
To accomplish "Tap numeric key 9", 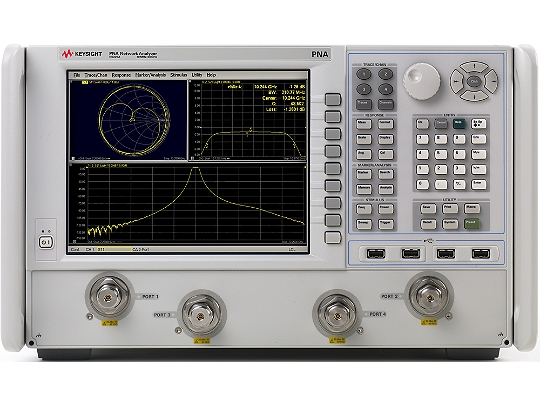I will 459,139.
